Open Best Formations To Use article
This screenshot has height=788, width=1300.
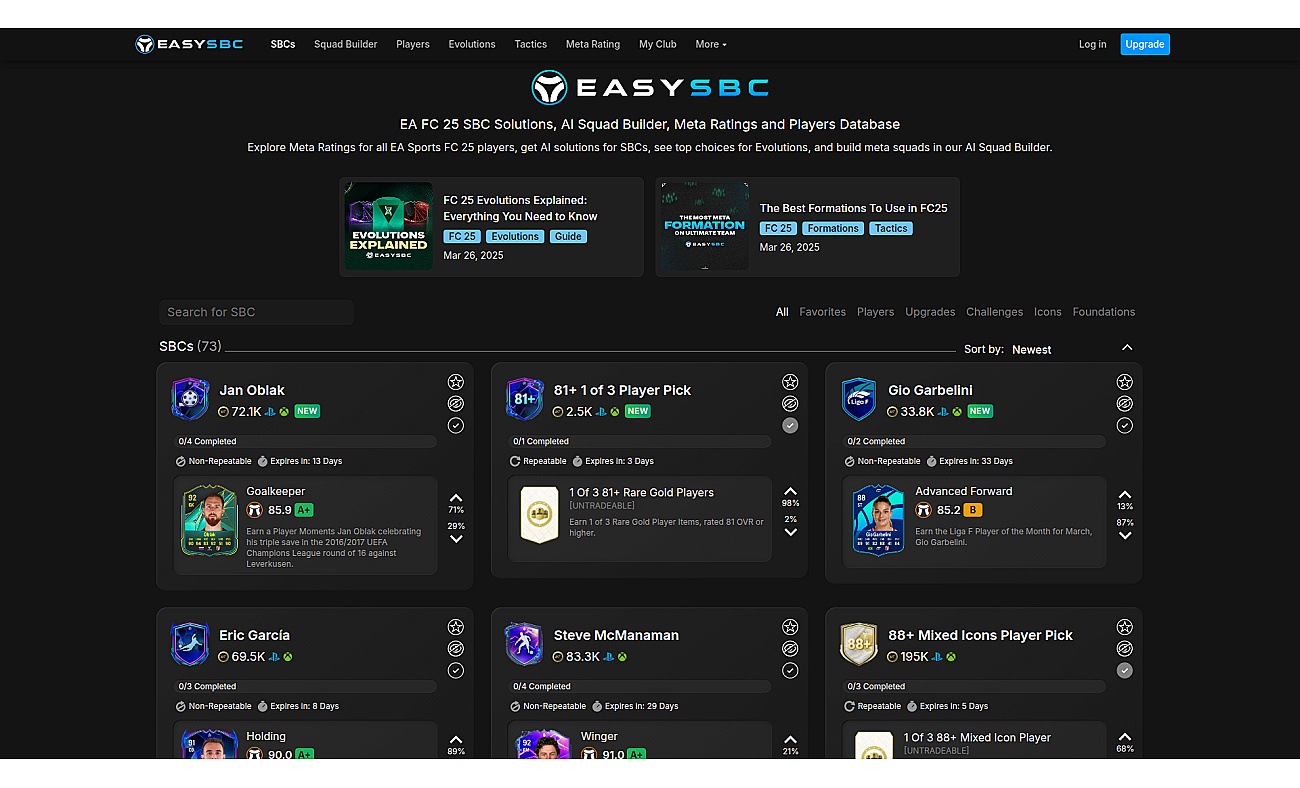pyautogui.click(x=854, y=208)
